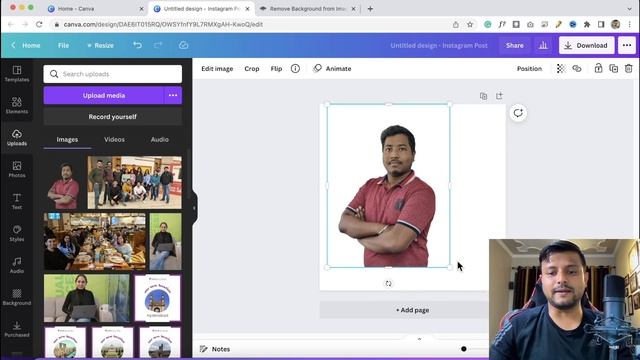Select the cutout man thumbnail in uploads
The image size is (640, 360).
[x=64, y=184]
